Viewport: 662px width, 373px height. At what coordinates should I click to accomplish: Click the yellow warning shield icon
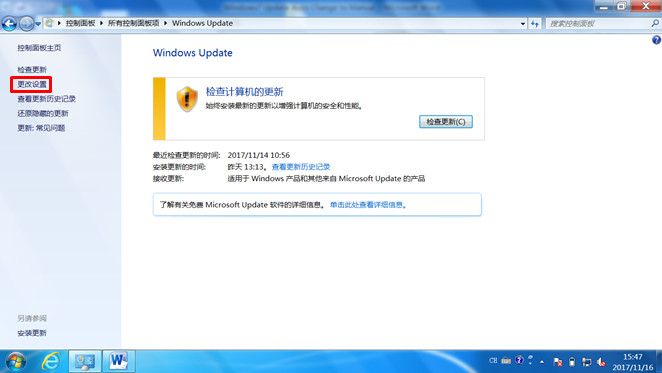[187, 99]
